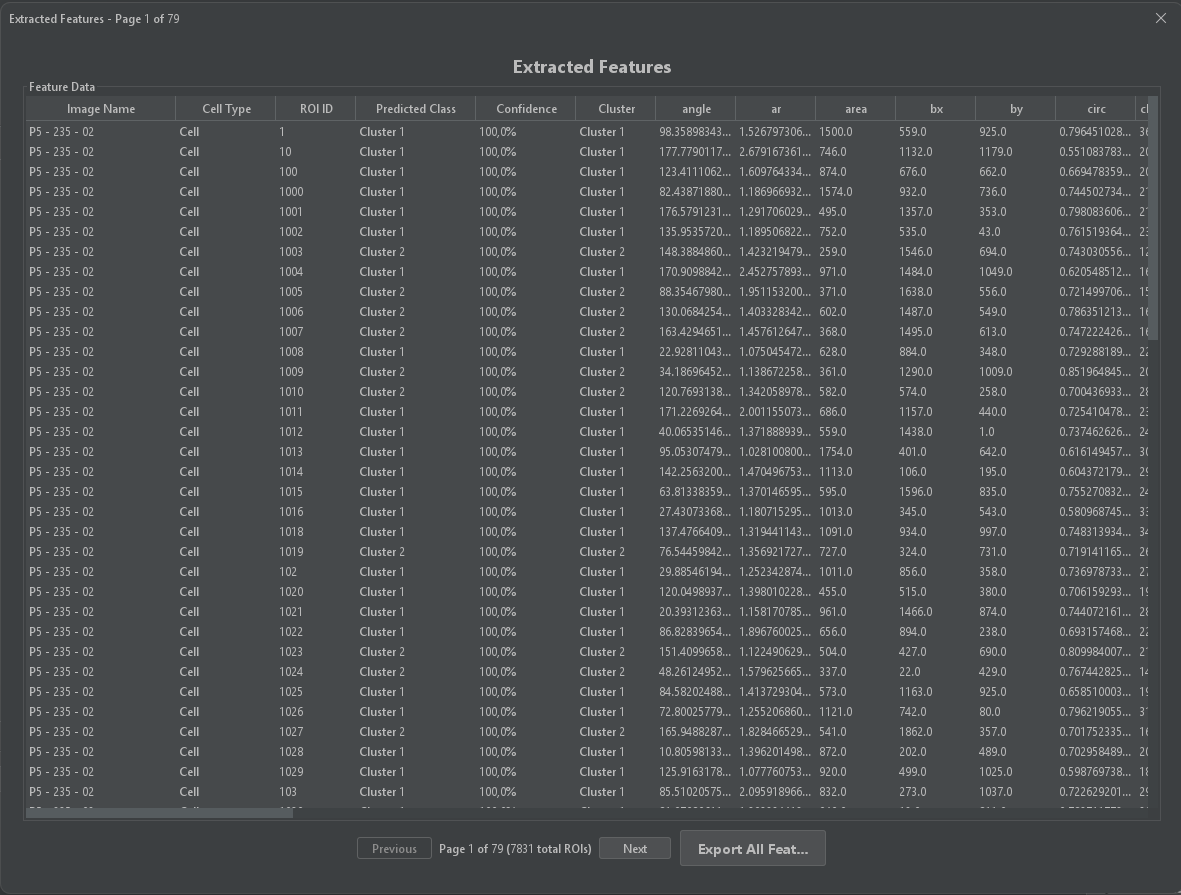Click the Previous page button
The image size is (1181, 895).
394,848
